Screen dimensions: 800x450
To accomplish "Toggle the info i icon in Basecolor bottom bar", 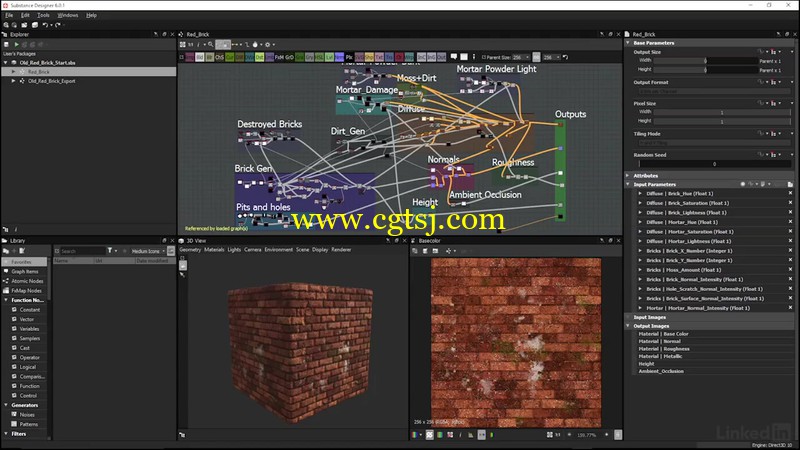I will pyautogui.click(x=460, y=435).
